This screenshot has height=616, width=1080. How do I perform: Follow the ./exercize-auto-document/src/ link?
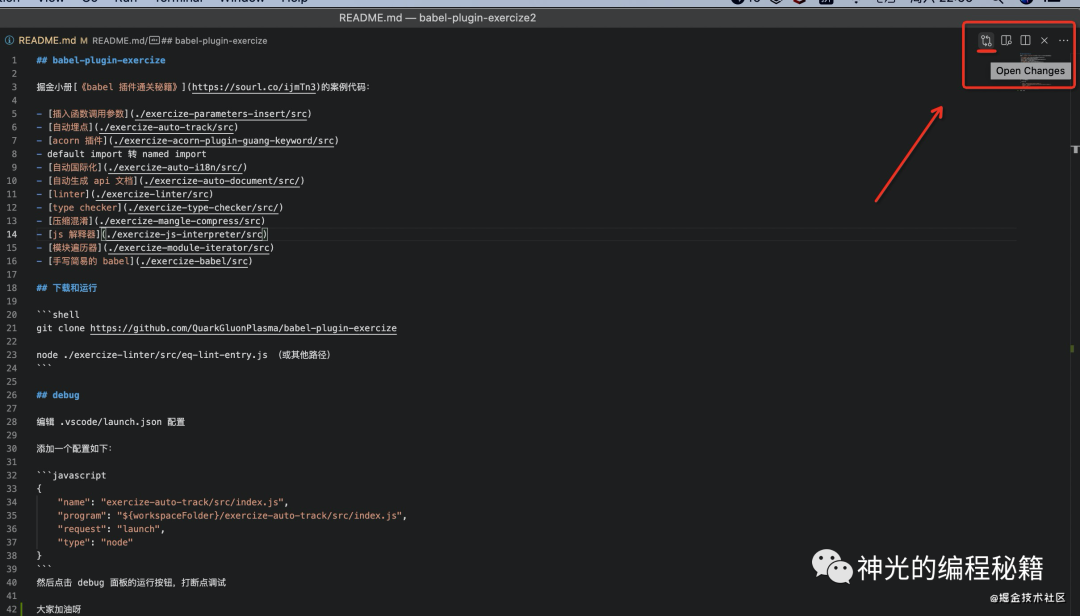tap(222, 181)
